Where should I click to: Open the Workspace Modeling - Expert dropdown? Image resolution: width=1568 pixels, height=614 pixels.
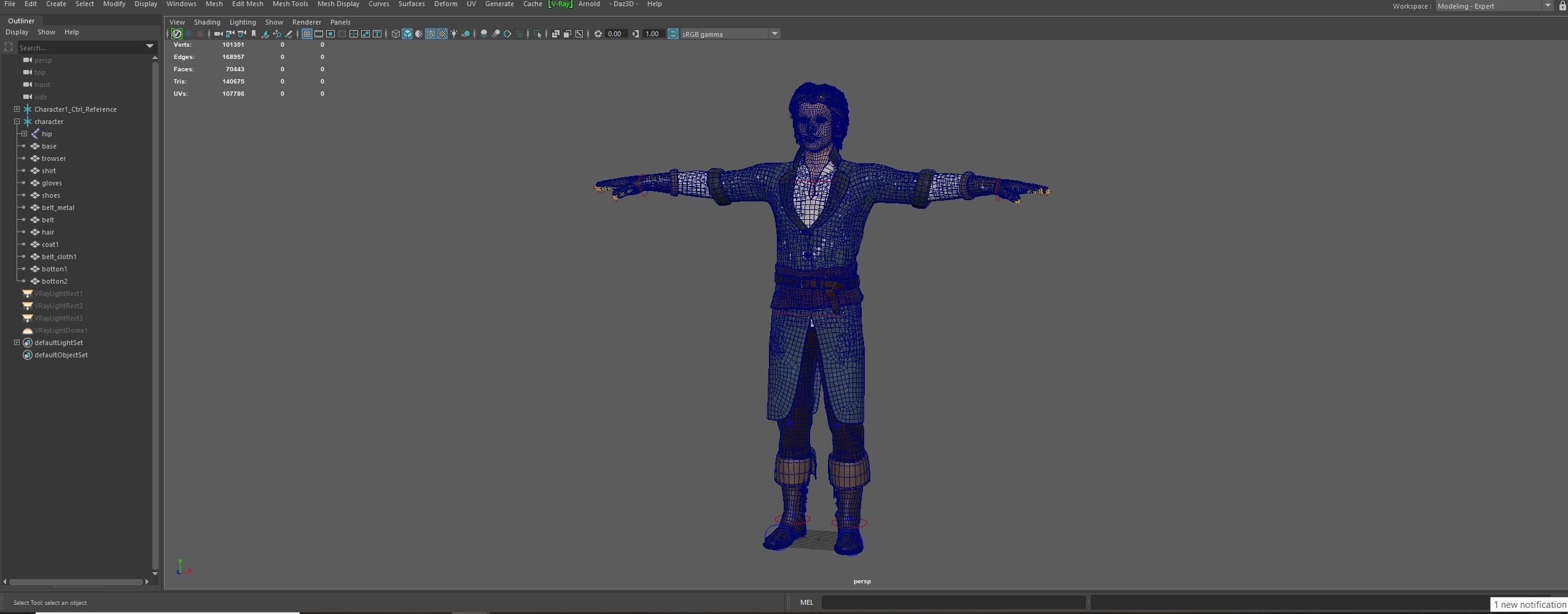tap(1495, 6)
